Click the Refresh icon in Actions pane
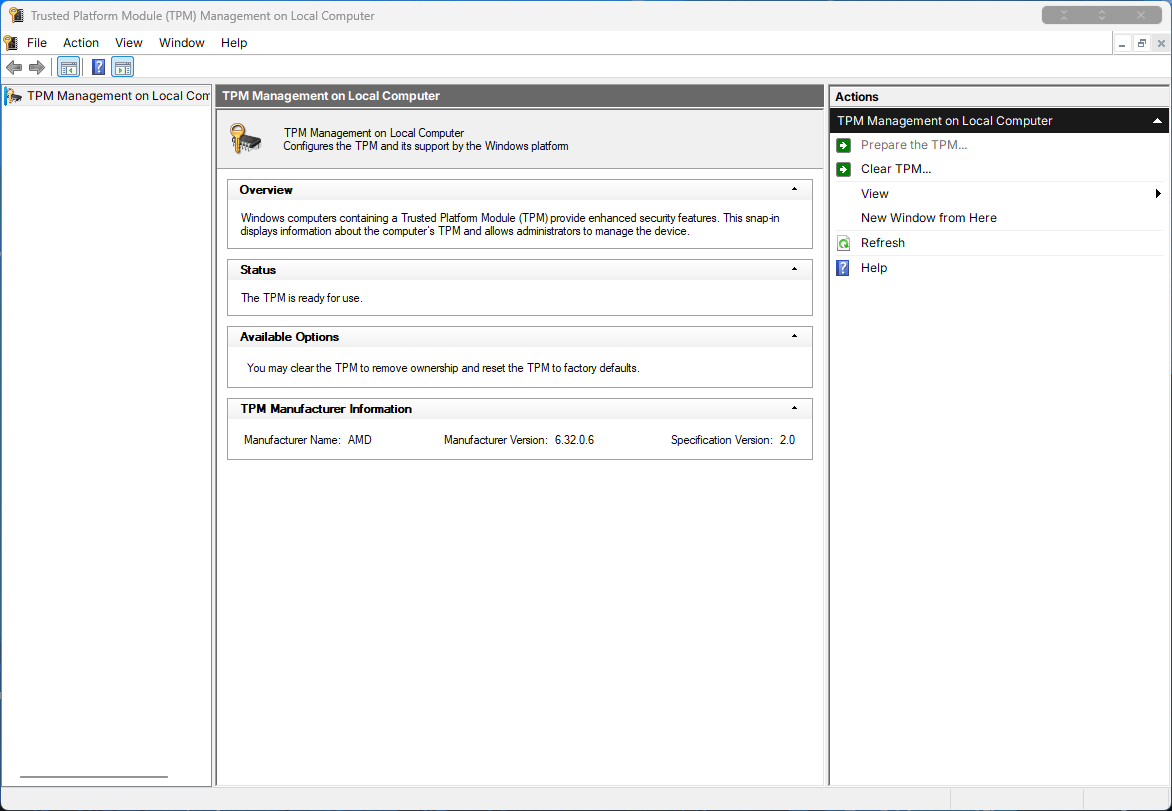The height and width of the screenshot is (811, 1172). pyautogui.click(x=843, y=243)
